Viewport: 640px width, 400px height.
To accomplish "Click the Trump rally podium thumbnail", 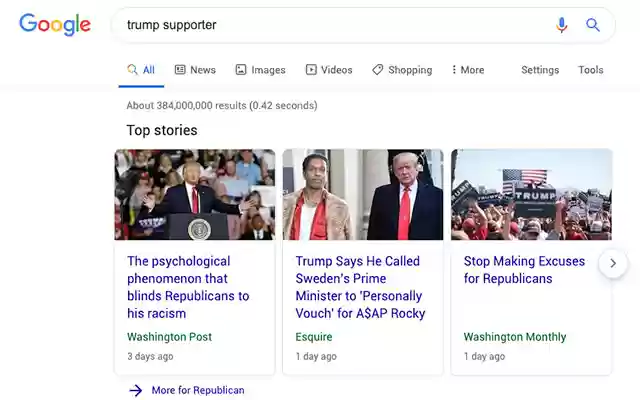I will coord(195,195).
